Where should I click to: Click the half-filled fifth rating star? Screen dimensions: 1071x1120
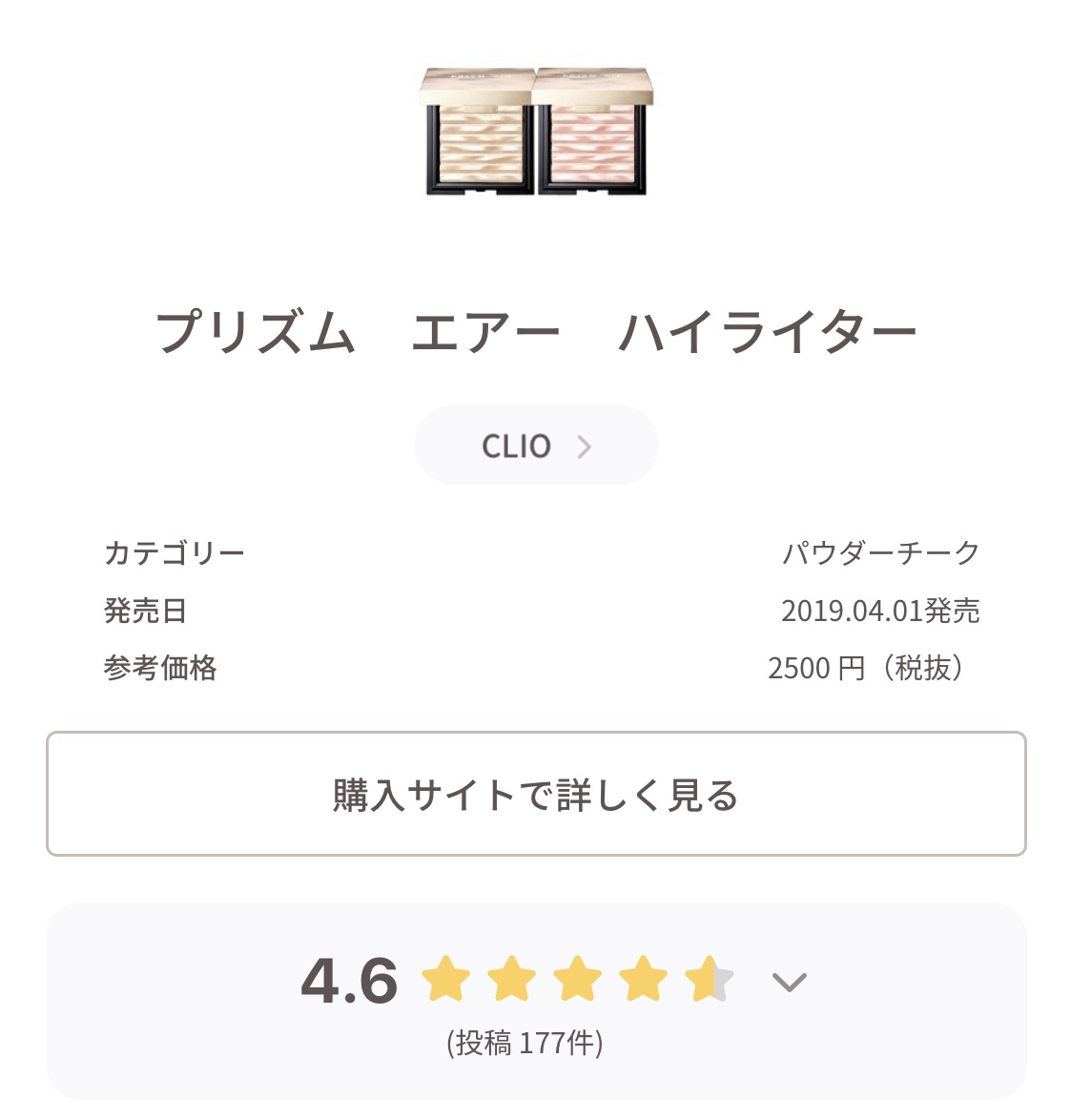pyautogui.click(x=709, y=979)
